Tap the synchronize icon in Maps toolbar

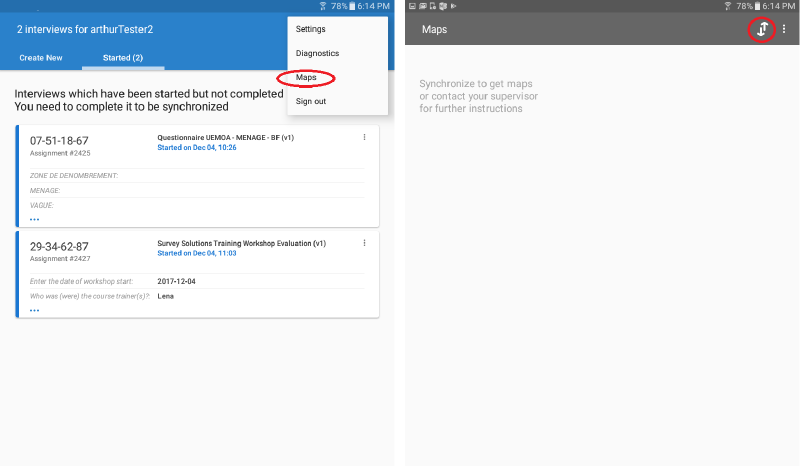tap(762, 30)
